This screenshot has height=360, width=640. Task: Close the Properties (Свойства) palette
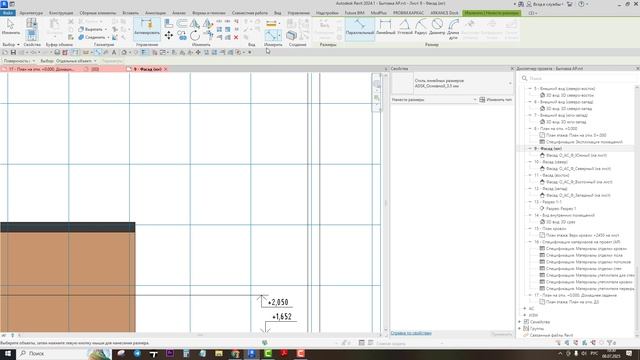coord(512,69)
